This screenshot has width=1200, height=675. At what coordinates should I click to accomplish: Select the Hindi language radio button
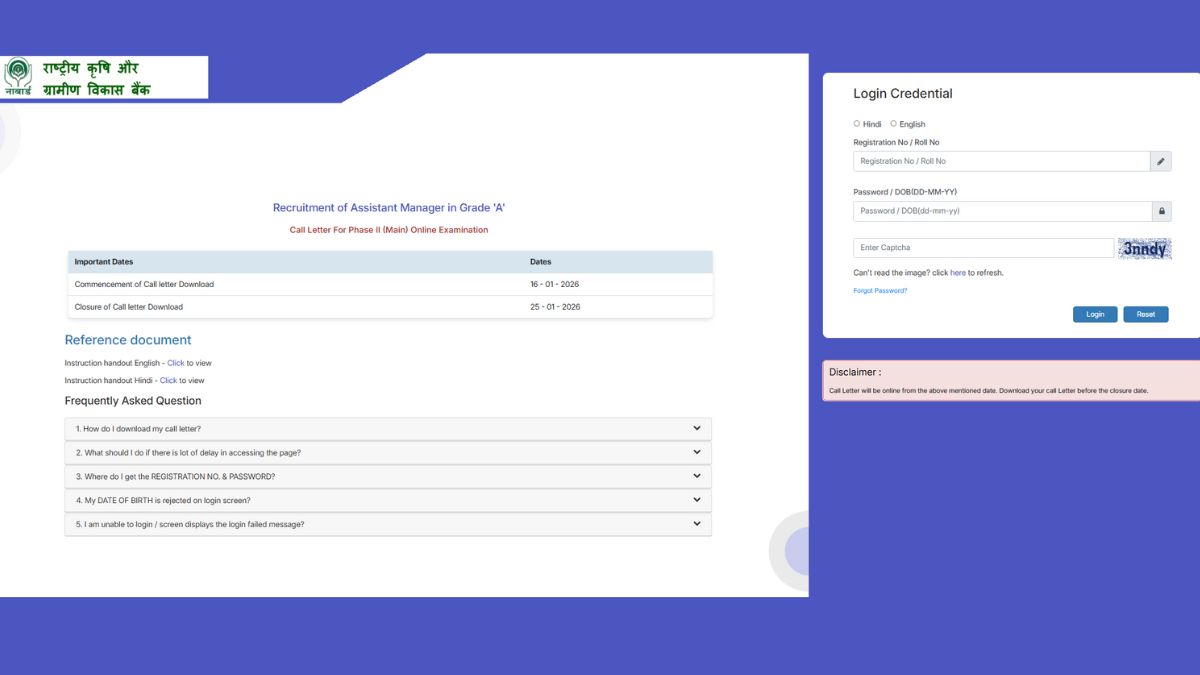(857, 124)
